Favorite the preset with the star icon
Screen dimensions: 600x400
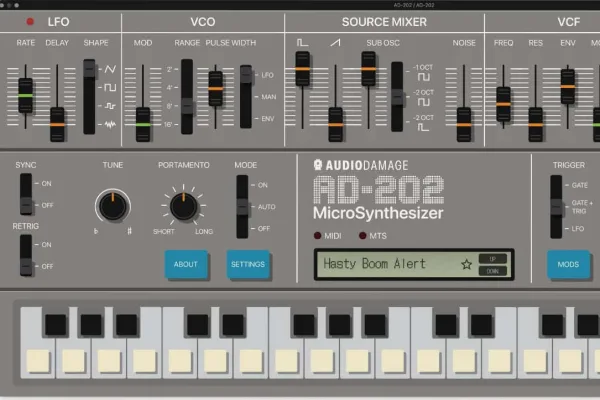pos(466,264)
